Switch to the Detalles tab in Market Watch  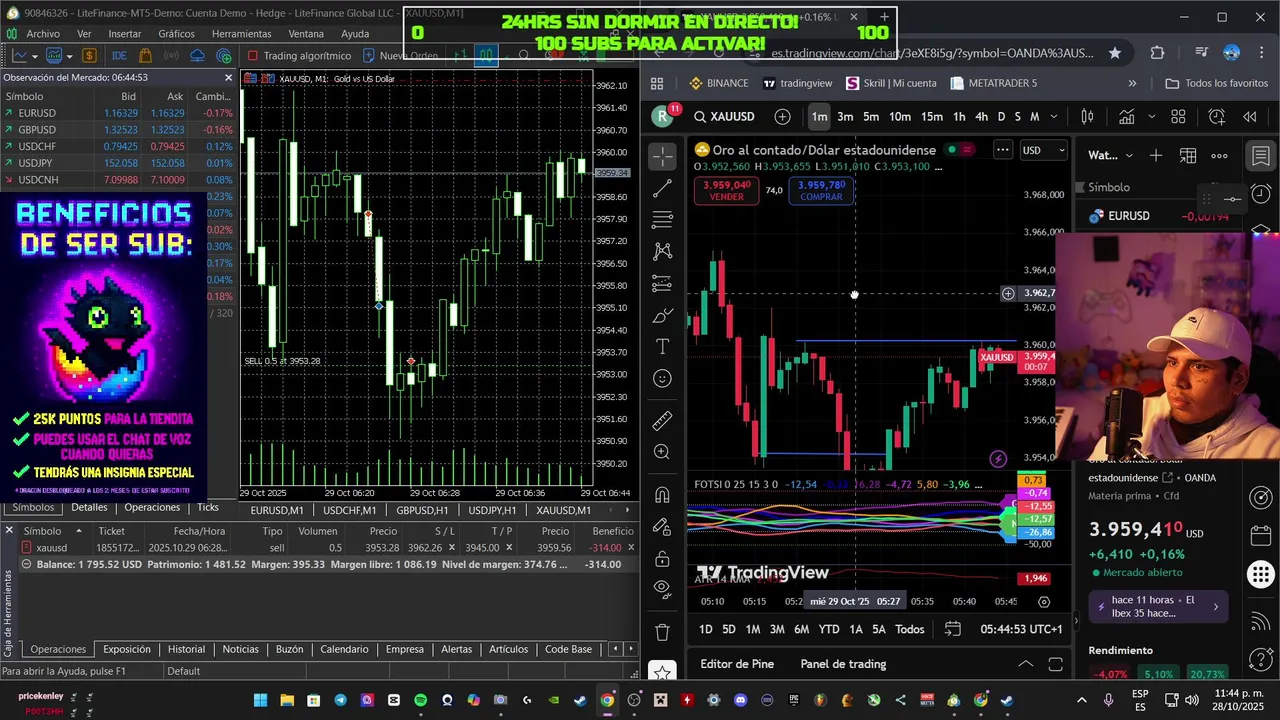pos(89,507)
